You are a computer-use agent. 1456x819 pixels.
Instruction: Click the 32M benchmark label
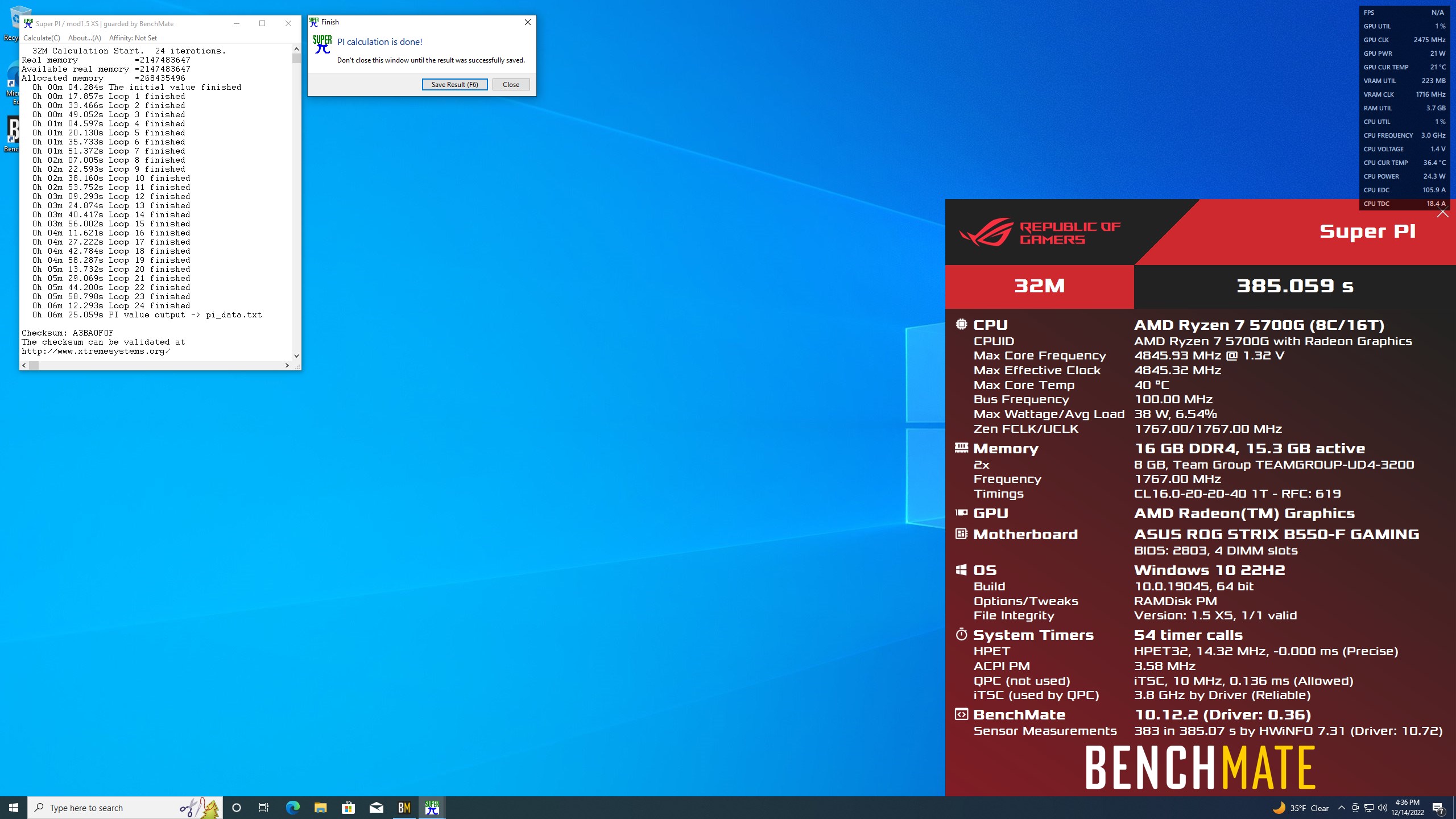pyautogui.click(x=1040, y=286)
